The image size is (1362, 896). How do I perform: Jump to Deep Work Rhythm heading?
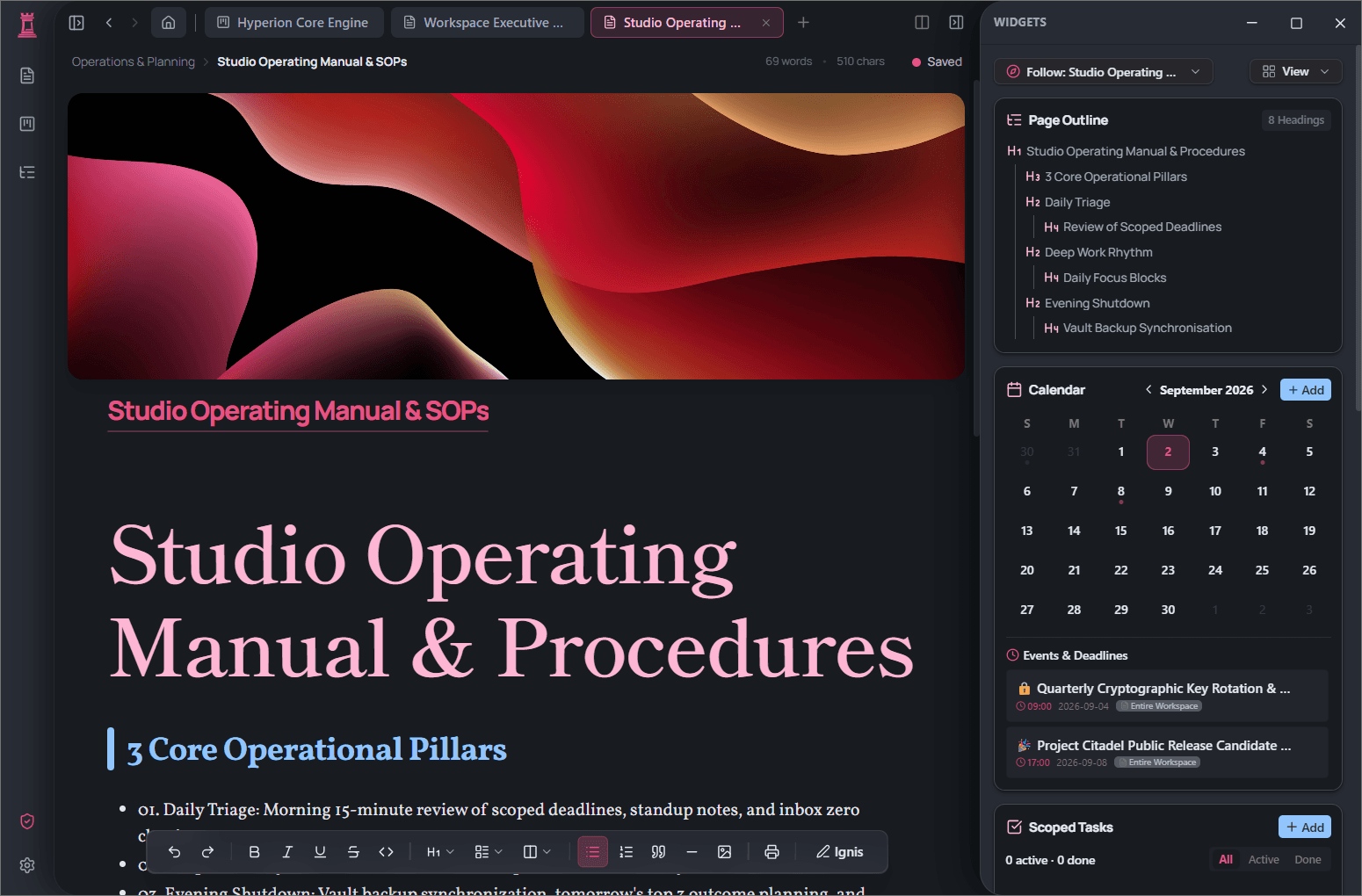(1098, 252)
